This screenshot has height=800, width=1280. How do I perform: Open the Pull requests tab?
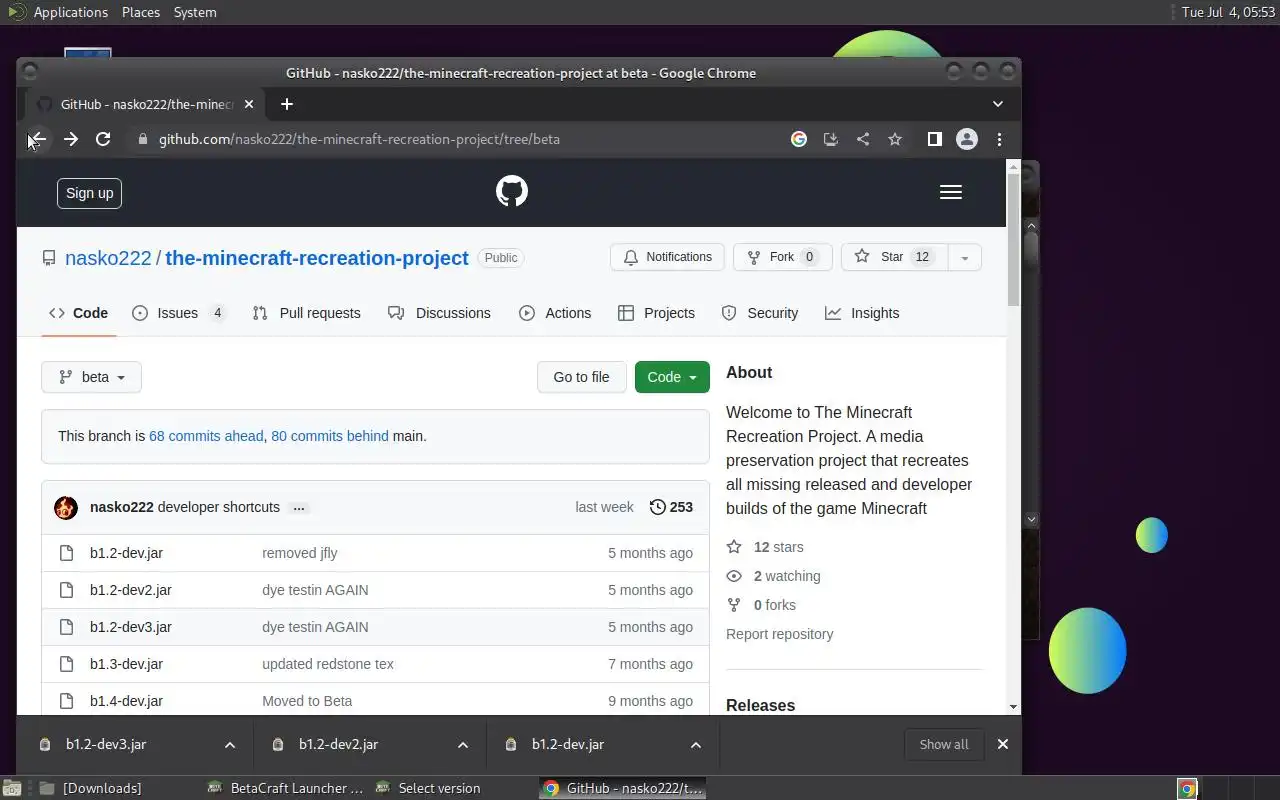(306, 313)
